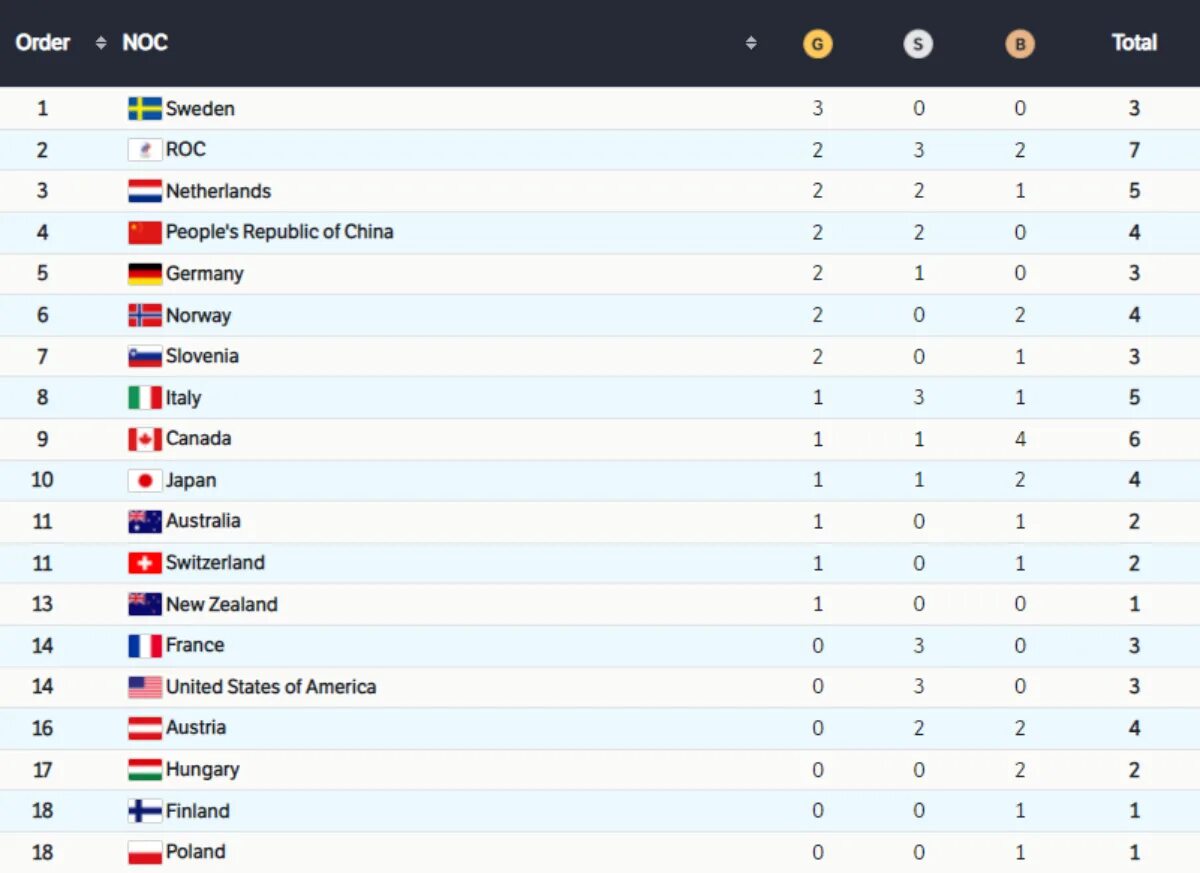The image size is (1200, 873).
Task: Click the Sweden flag icon
Action: [x=145, y=108]
